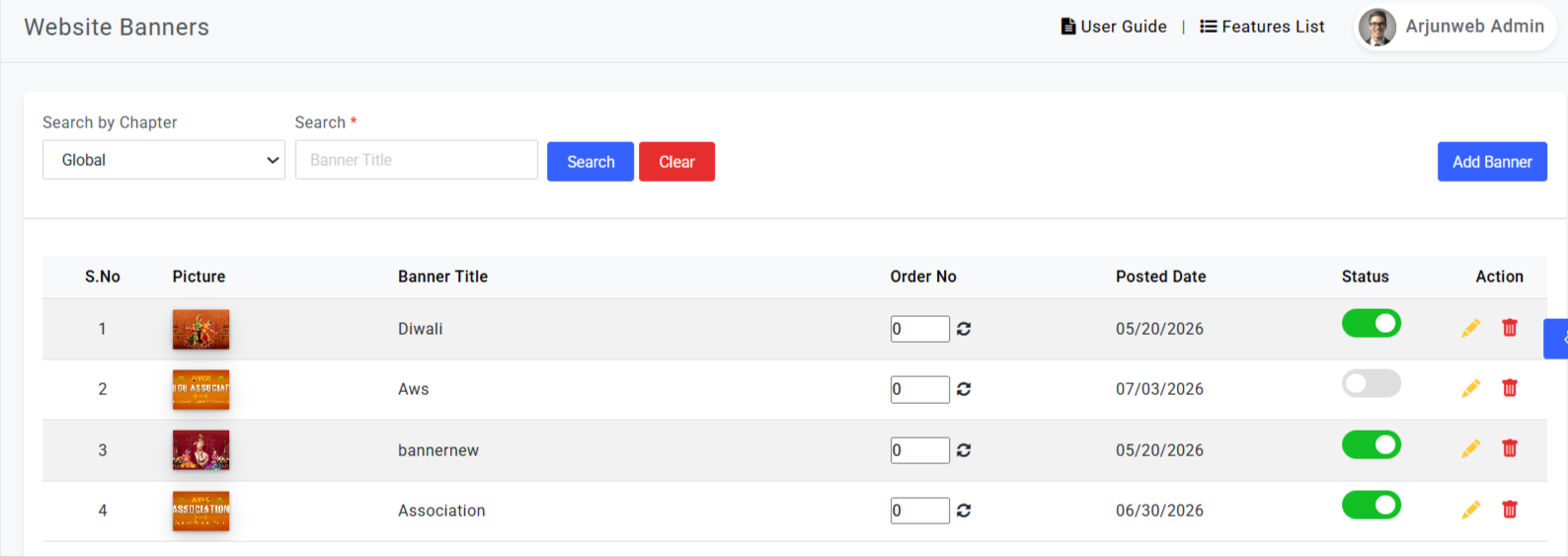Image resolution: width=1568 pixels, height=557 pixels.
Task: Delete the Aws banner using trash icon
Action: (1510, 388)
